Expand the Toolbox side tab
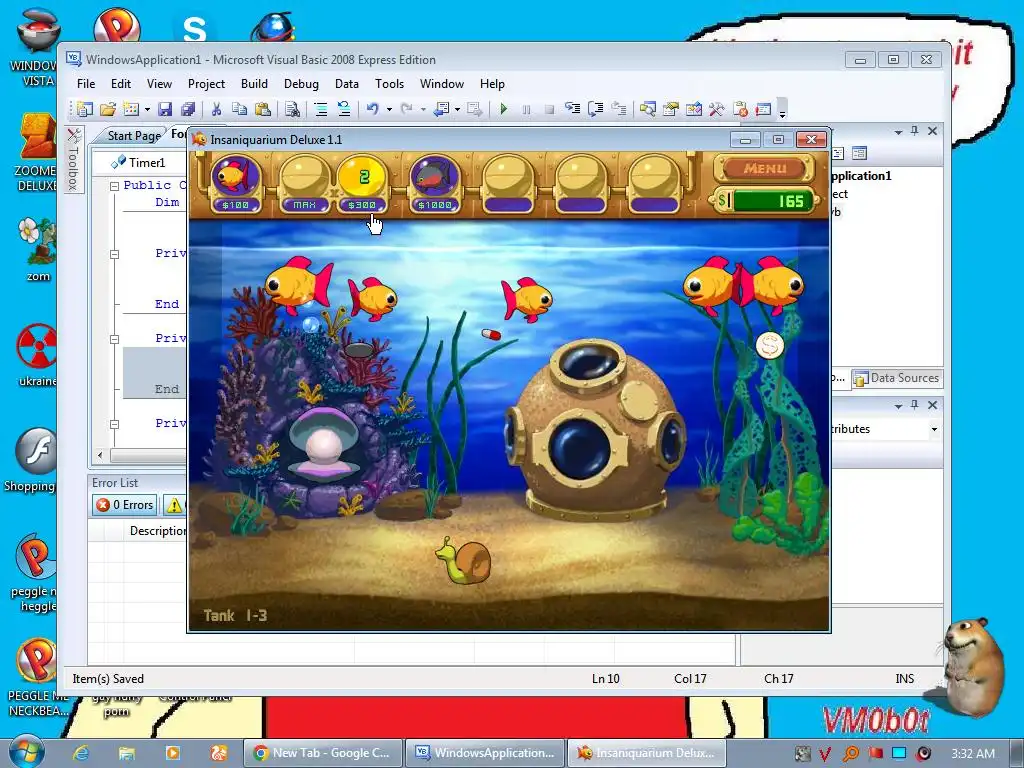Screen dimensions: 1024x768 (74, 159)
